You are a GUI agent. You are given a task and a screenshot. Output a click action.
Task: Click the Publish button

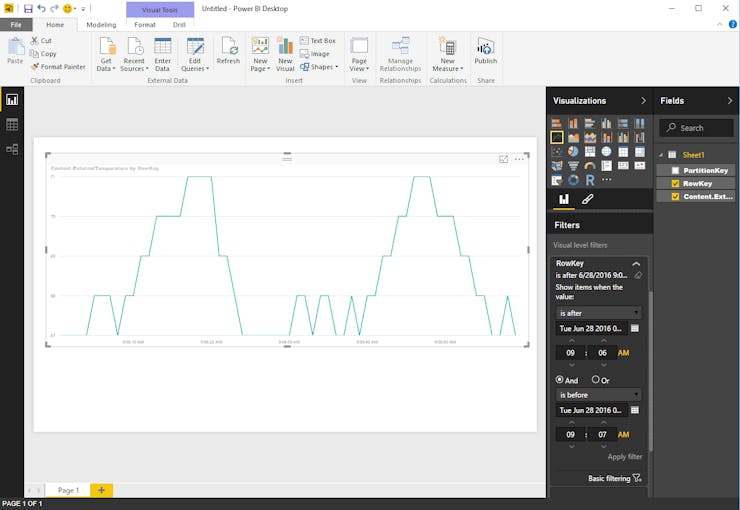(x=486, y=51)
